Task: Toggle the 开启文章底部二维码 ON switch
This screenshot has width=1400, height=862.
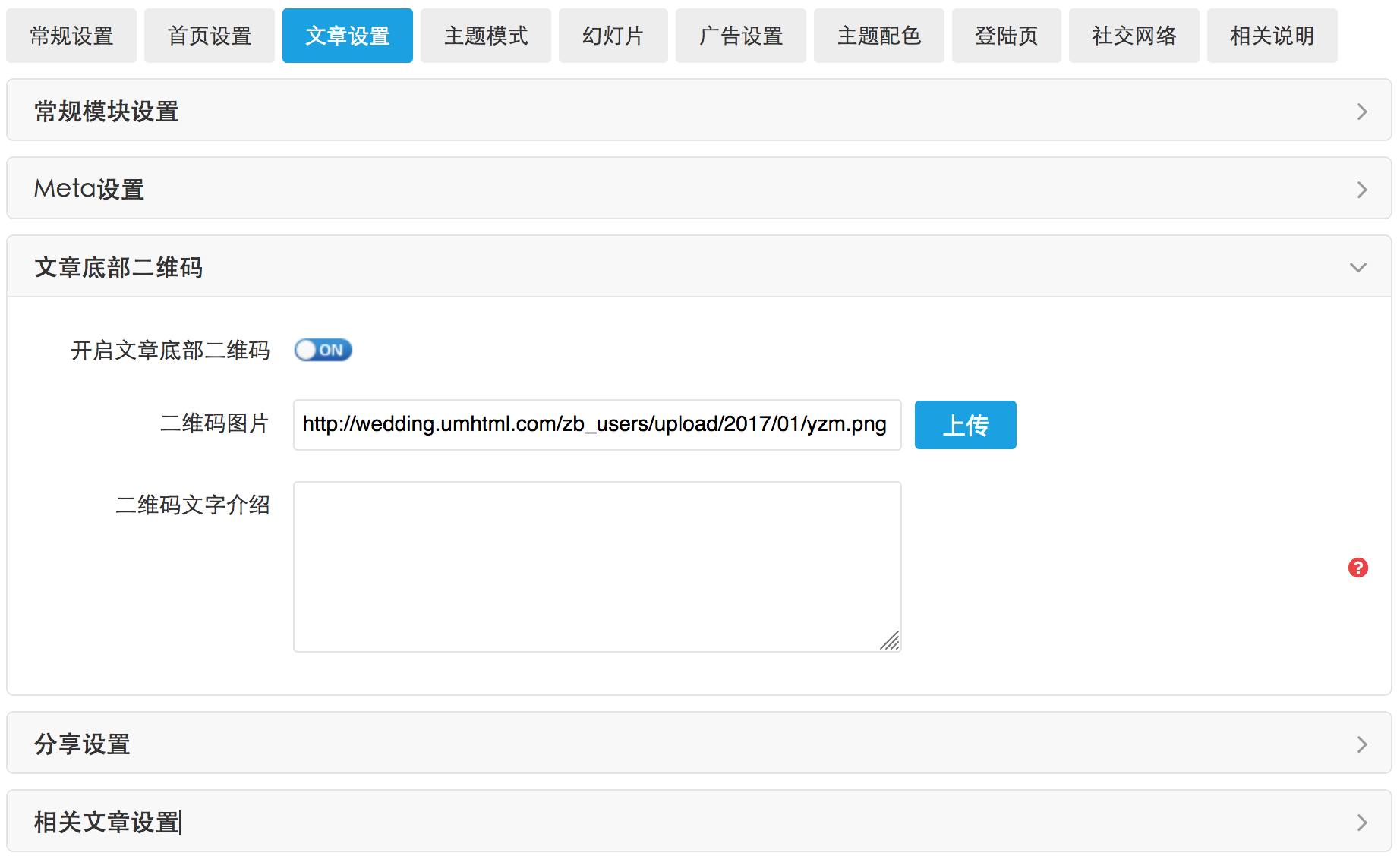Action: (x=323, y=350)
